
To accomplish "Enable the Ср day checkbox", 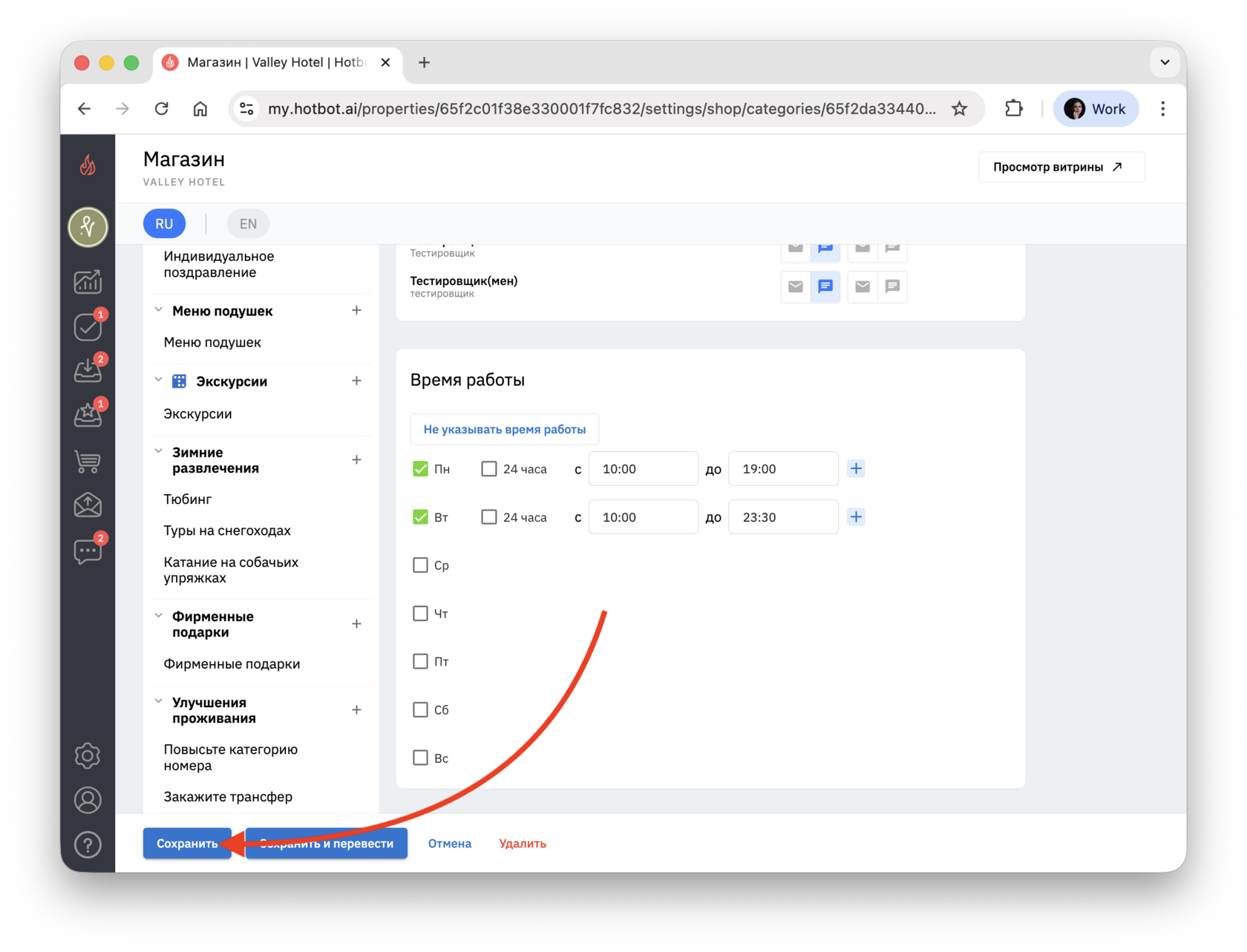I will click(x=420, y=565).
